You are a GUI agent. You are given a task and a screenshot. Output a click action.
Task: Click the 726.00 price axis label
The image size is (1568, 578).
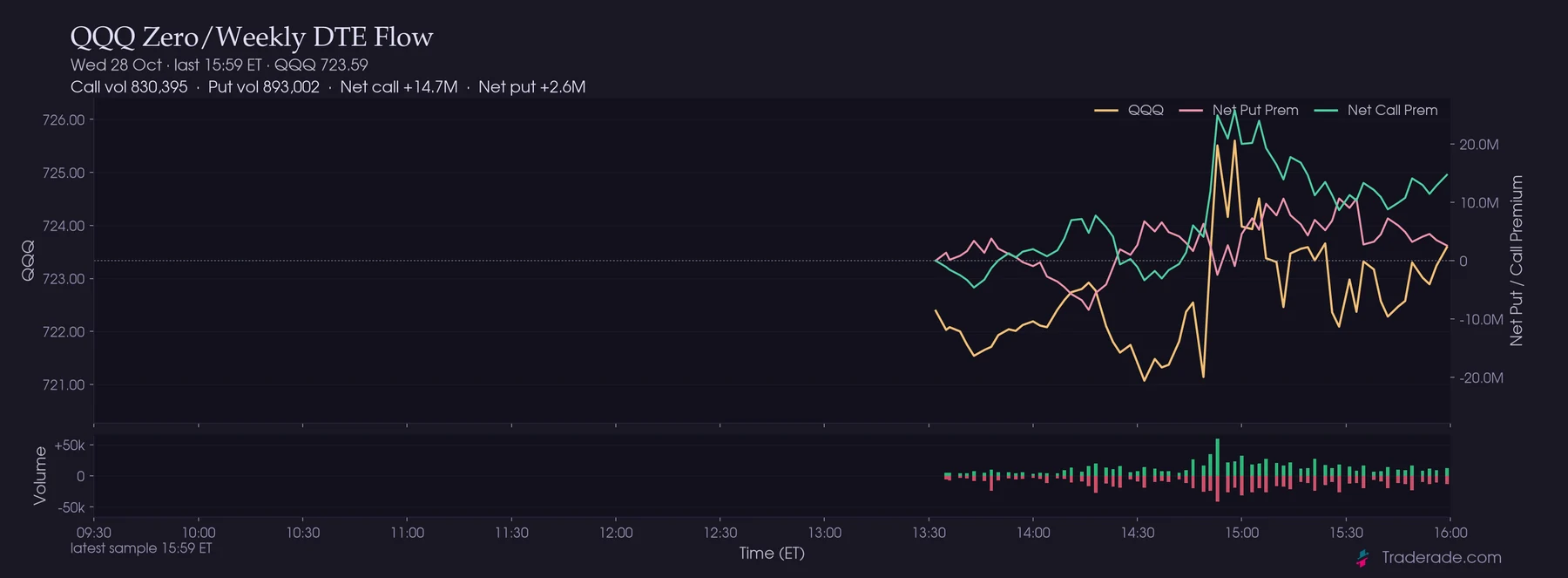[x=64, y=119]
